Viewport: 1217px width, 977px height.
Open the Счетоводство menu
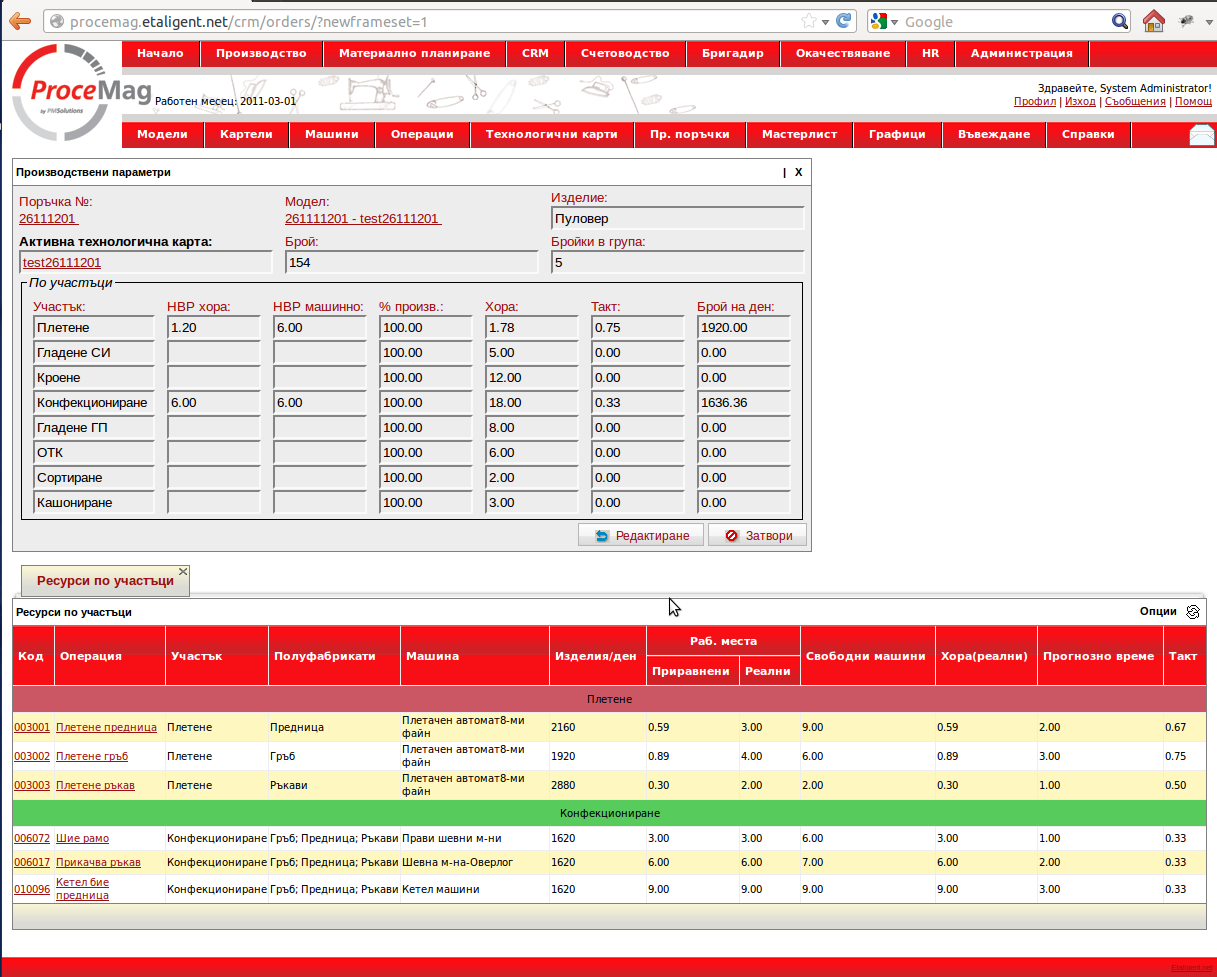tap(625, 53)
